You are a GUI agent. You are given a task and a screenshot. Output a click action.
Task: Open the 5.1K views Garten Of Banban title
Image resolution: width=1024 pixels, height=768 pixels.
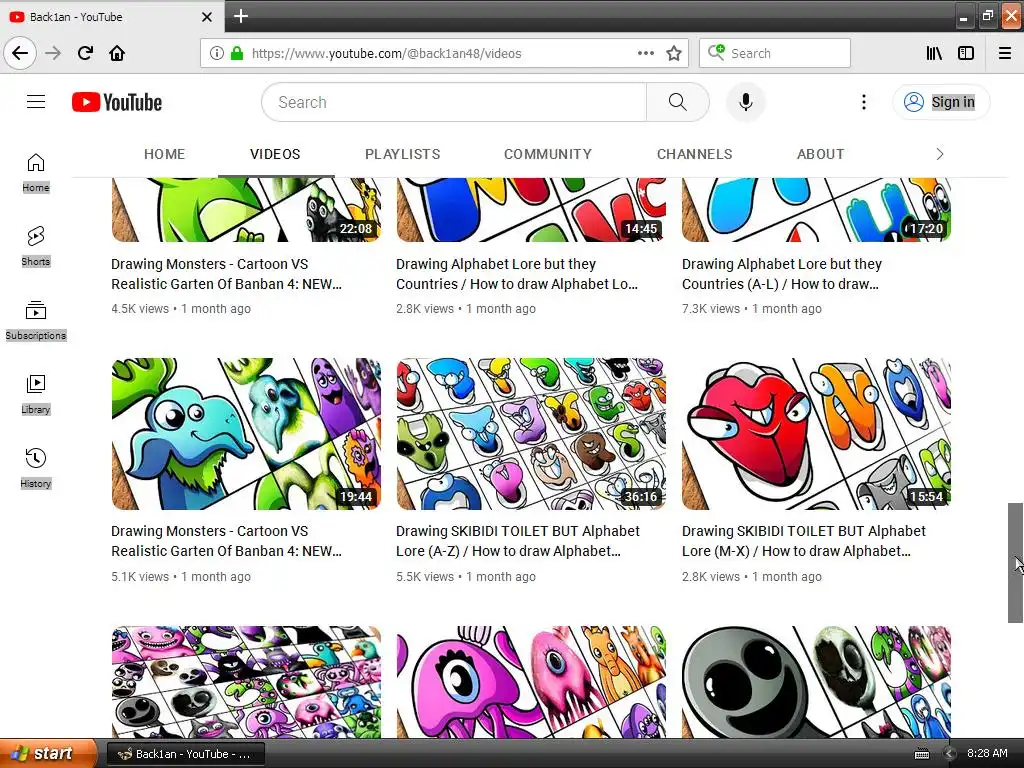pyautogui.click(x=226, y=541)
